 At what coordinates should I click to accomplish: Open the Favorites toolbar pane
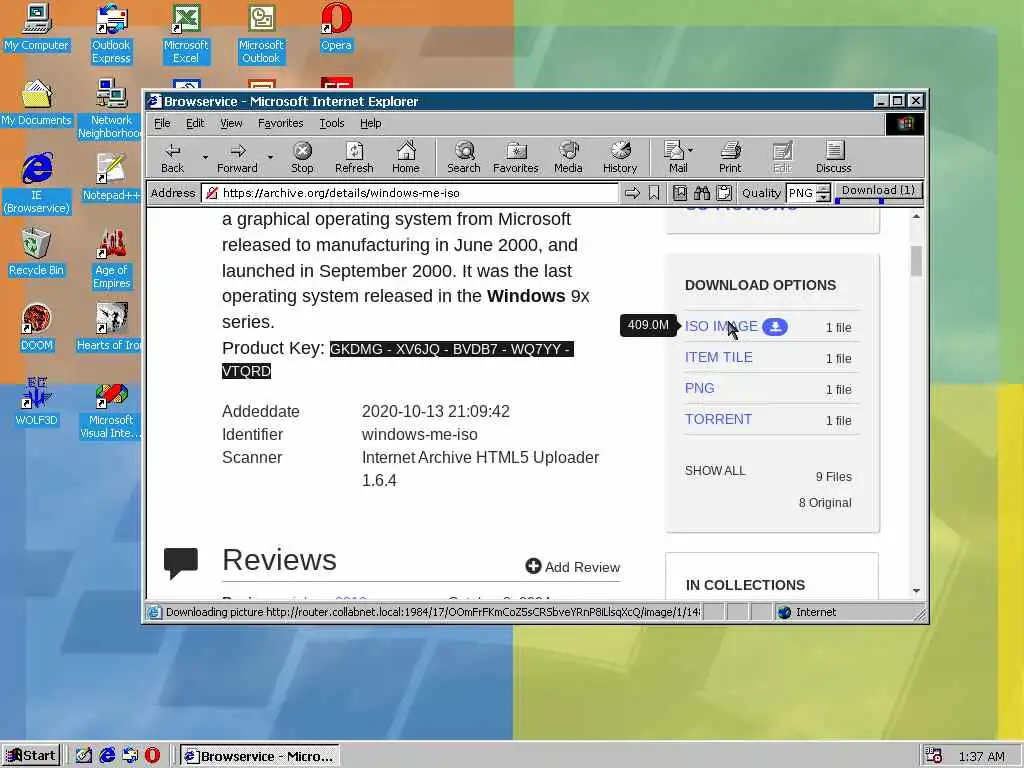(516, 157)
